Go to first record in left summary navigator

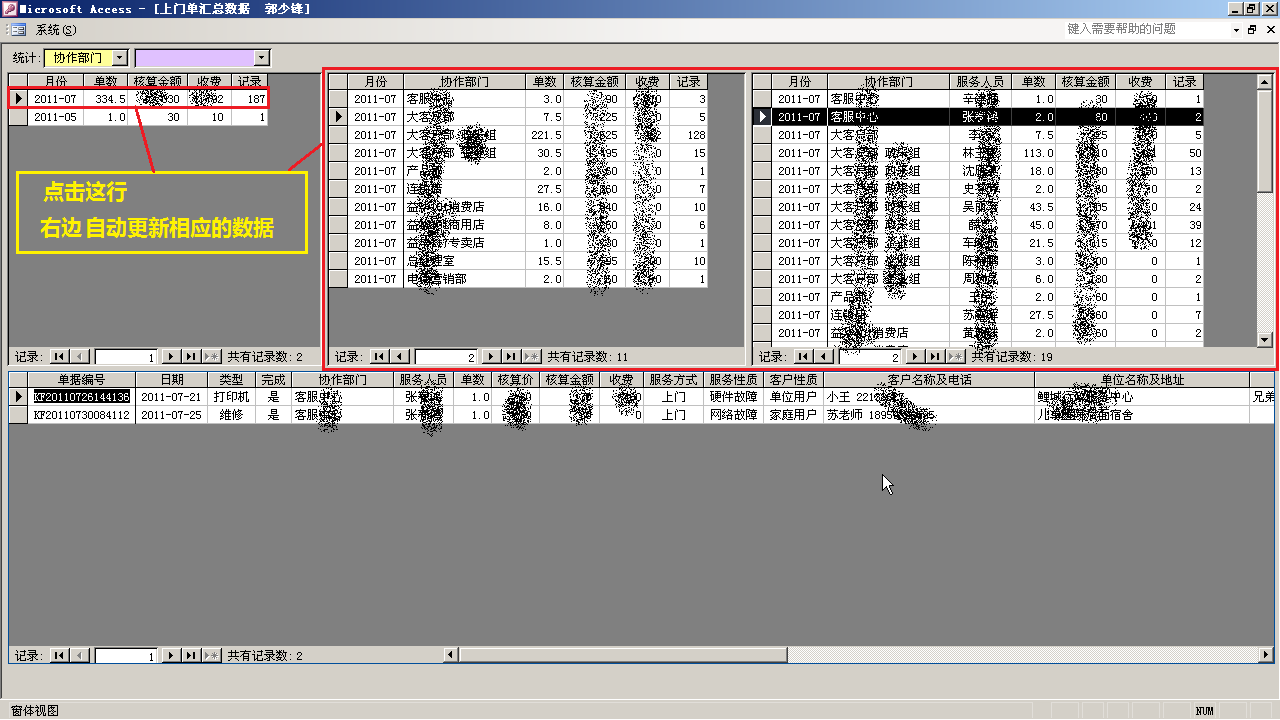tap(59, 356)
